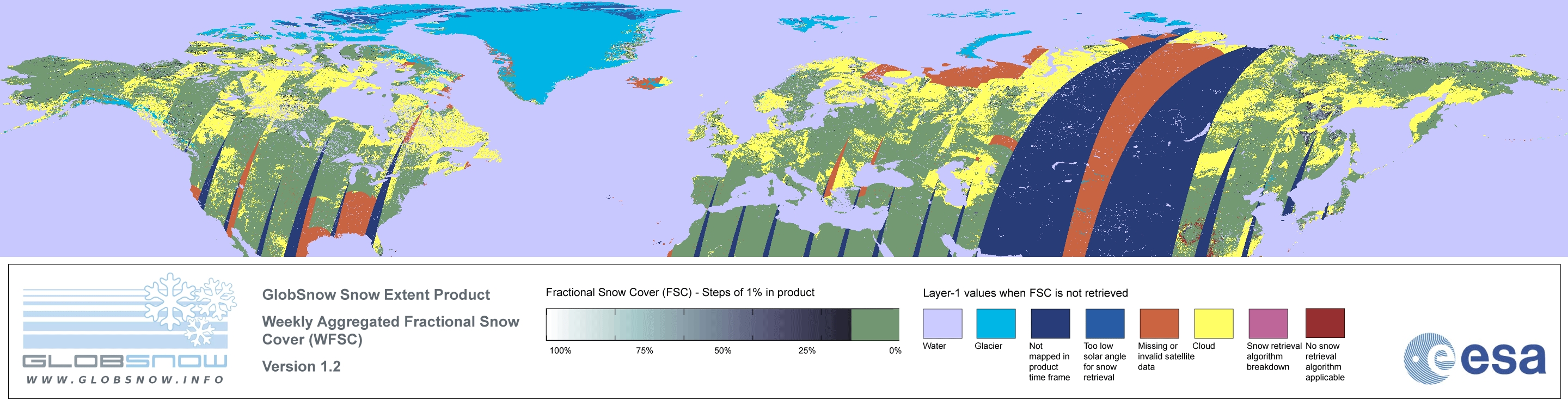The width and height of the screenshot is (1568, 406).
Task: Click 'Weekly Aggregated Fractional Snow Cover (WFSC)' text
Action: tap(390, 330)
